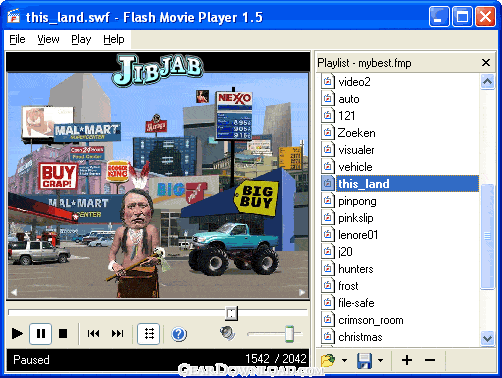Screen dimensions: 502x378
Task: Click playlist scrollbar up arrow
Action: [487, 82]
